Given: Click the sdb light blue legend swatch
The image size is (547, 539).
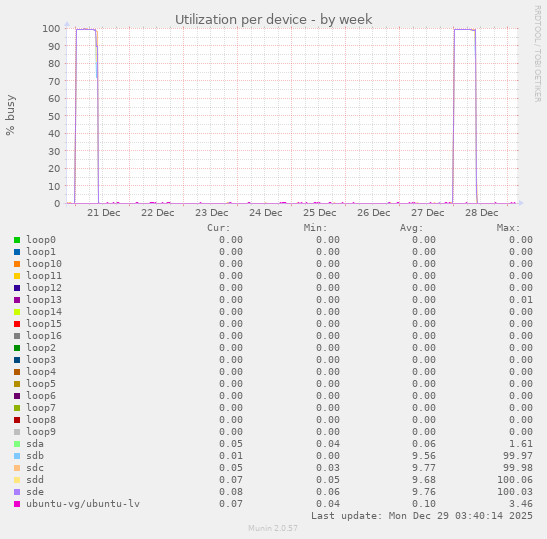Looking at the screenshot, I should (x=17, y=456).
